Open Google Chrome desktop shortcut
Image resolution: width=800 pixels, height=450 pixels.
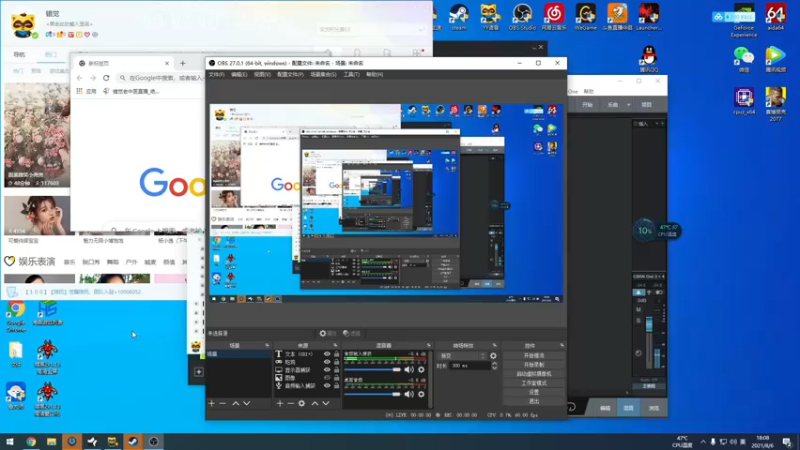(x=16, y=316)
